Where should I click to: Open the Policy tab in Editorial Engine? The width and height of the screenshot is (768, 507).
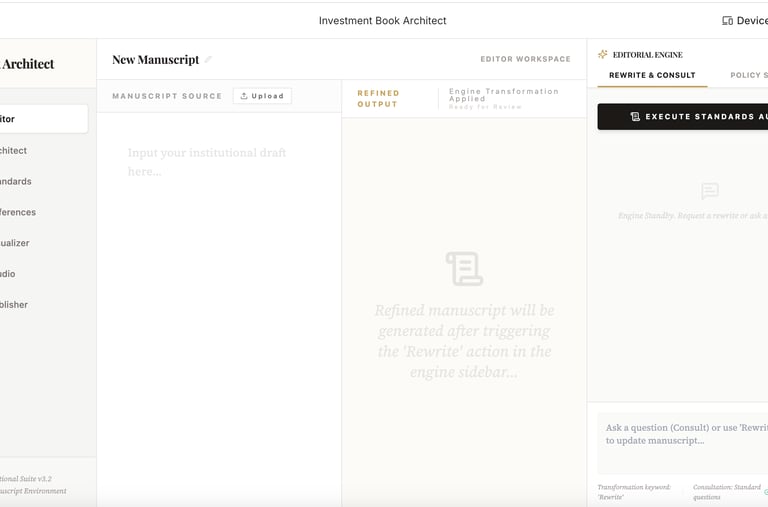point(748,75)
